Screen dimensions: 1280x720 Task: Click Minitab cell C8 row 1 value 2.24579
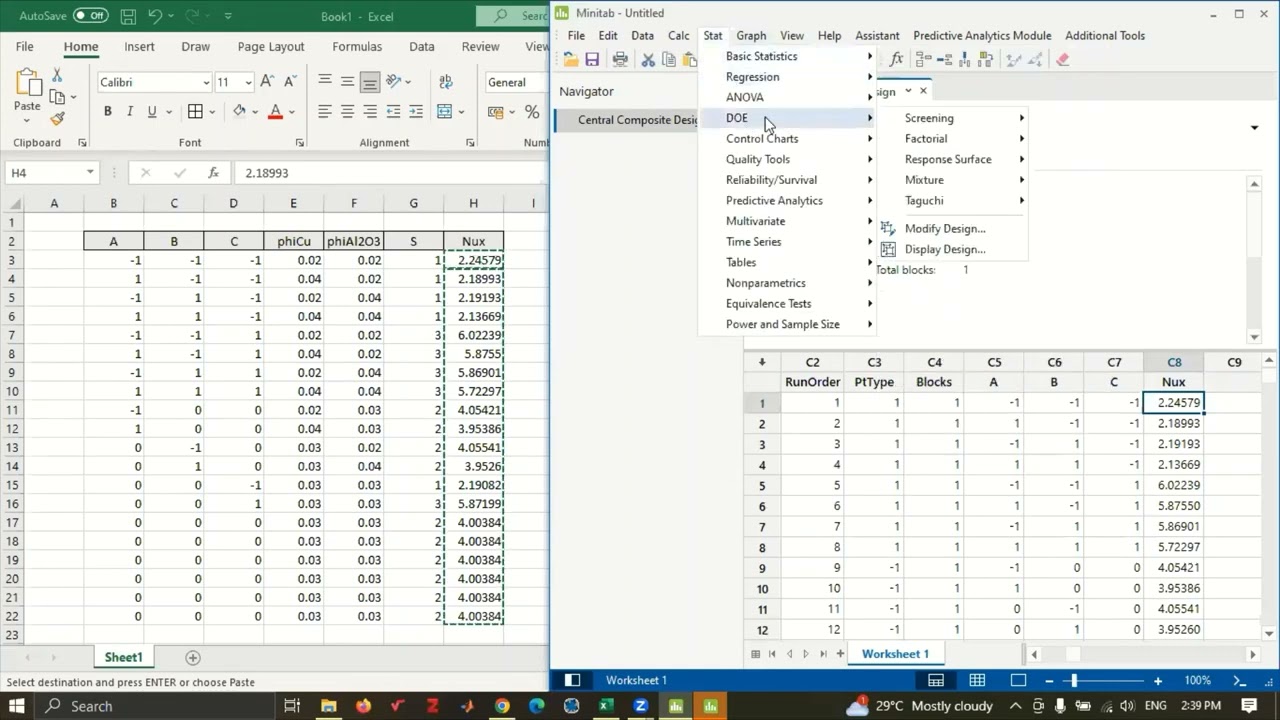(1174, 403)
